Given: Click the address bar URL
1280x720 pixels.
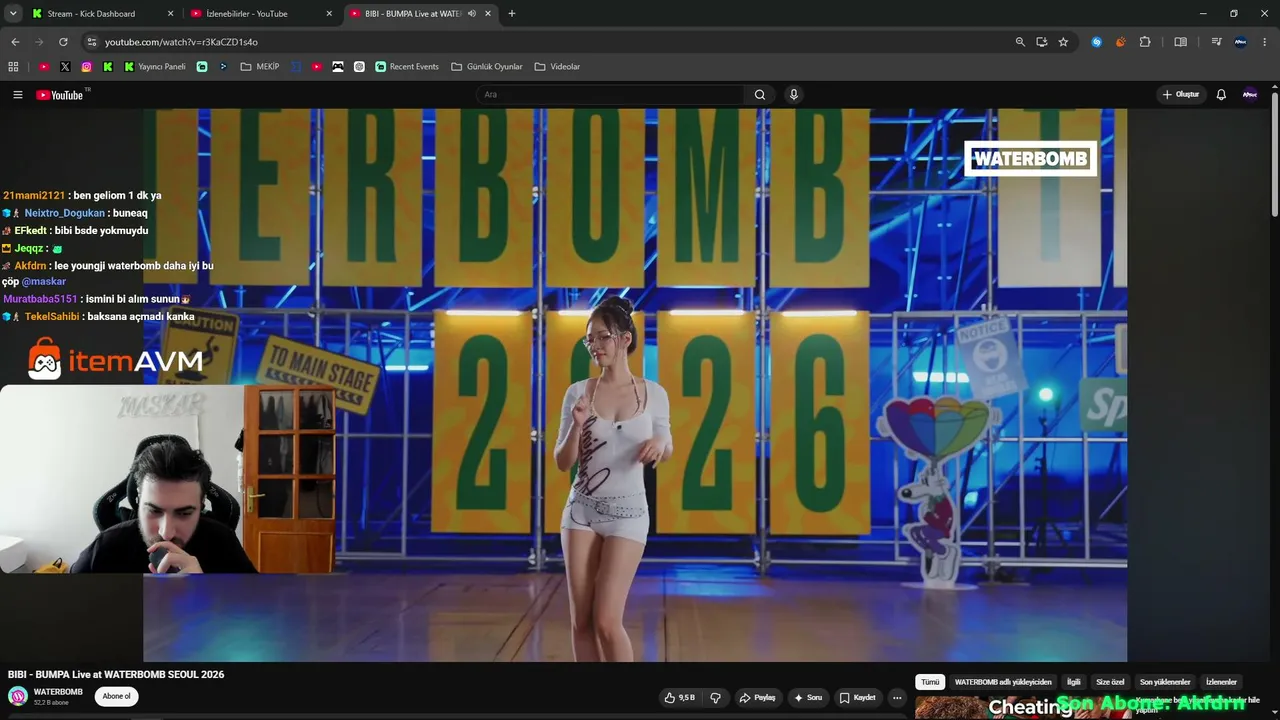Looking at the screenshot, I should [181, 42].
